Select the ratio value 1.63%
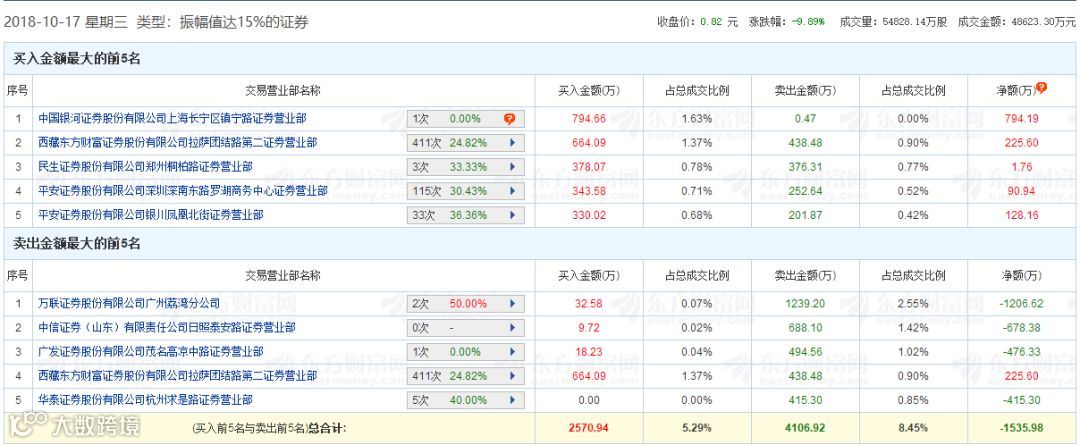The height and width of the screenshot is (445, 1080). (696, 118)
